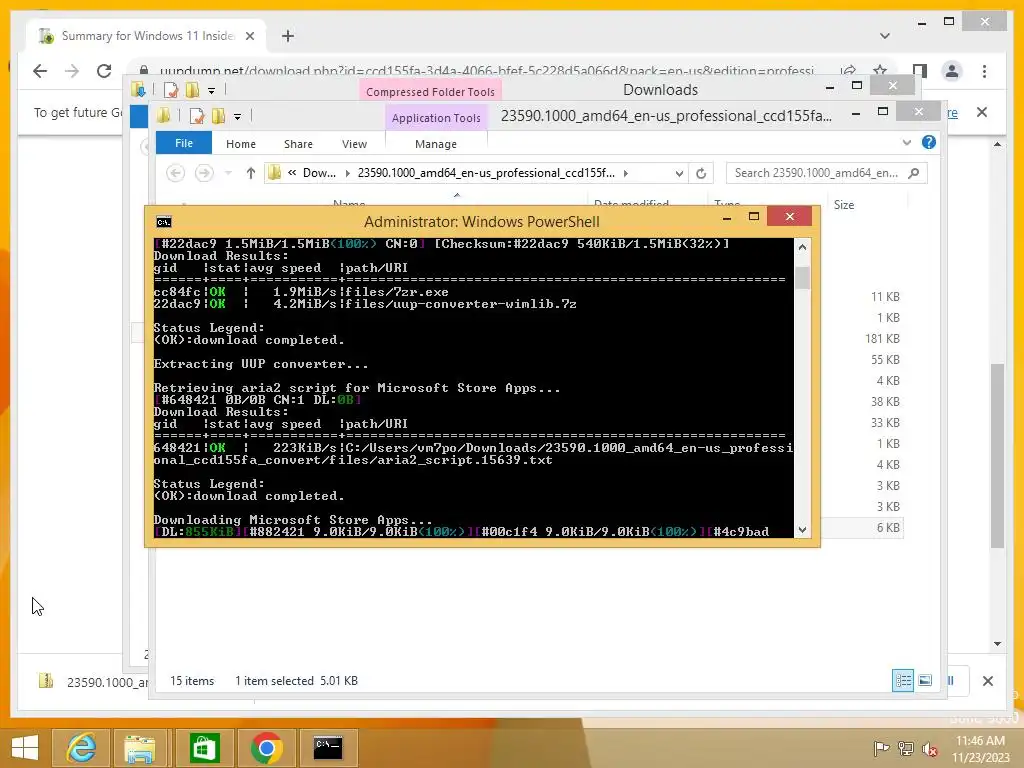1024x768 pixels.
Task: Expand the Explorer ribbon chevron
Action: point(906,142)
